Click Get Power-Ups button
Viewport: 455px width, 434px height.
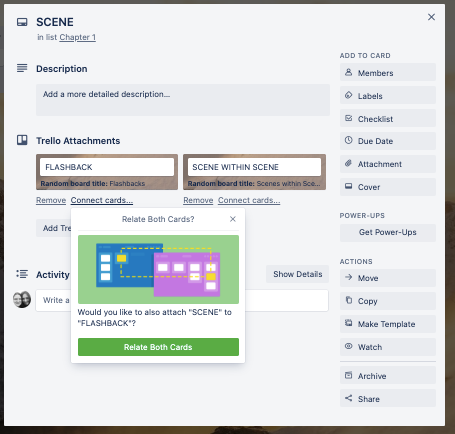[x=388, y=232]
